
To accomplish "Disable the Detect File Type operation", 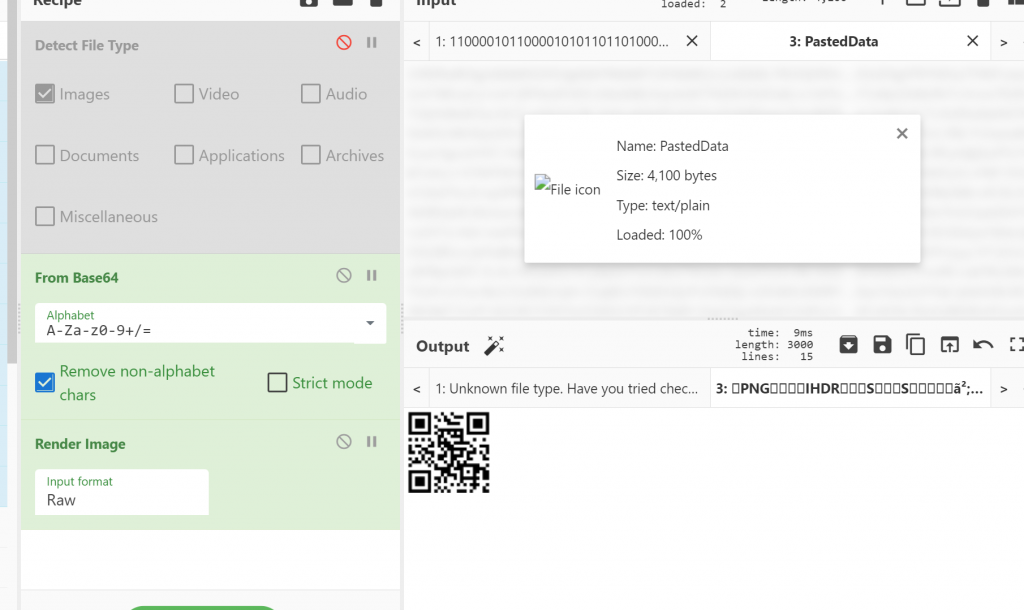I will 344,42.
